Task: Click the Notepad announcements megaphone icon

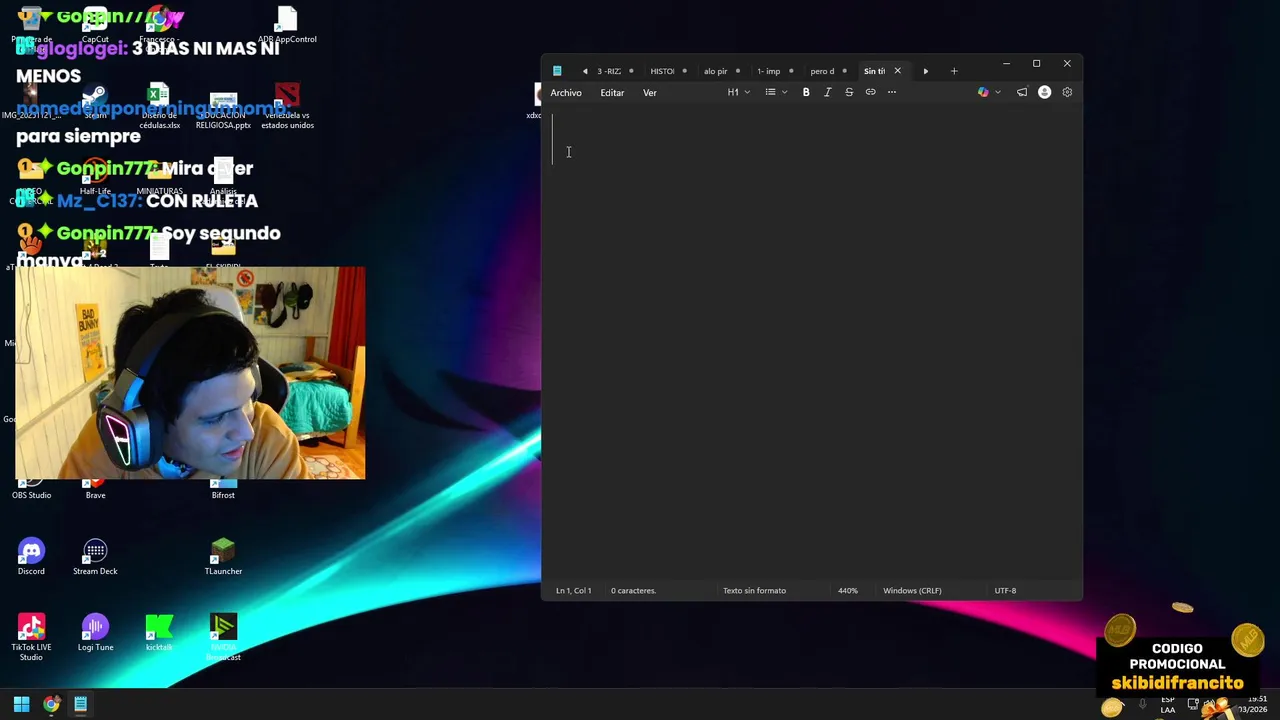Action: pyautogui.click(x=1022, y=92)
